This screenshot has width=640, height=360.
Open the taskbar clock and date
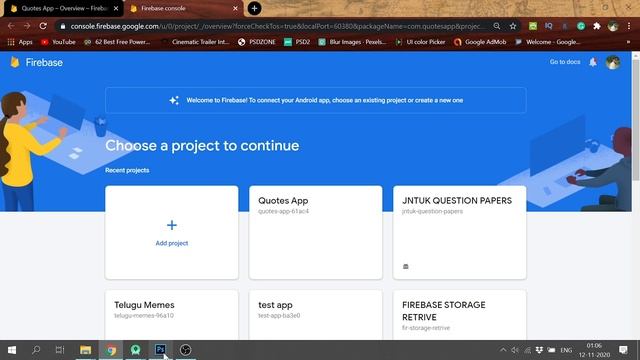pyautogui.click(x=594, y=350)
